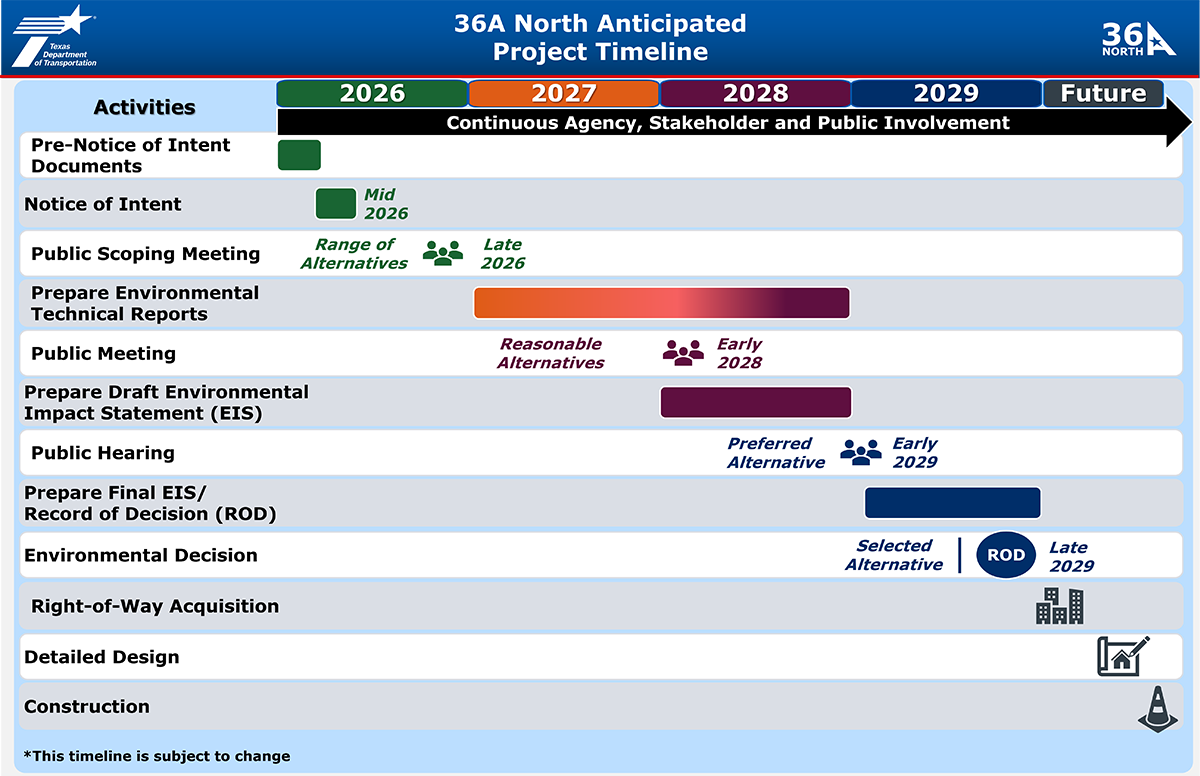Click the orange-to-purple Environmental Technical Reports bar
Viewport: 1200px width, 776px height.
pyautogui.click(x=661, y=302)
